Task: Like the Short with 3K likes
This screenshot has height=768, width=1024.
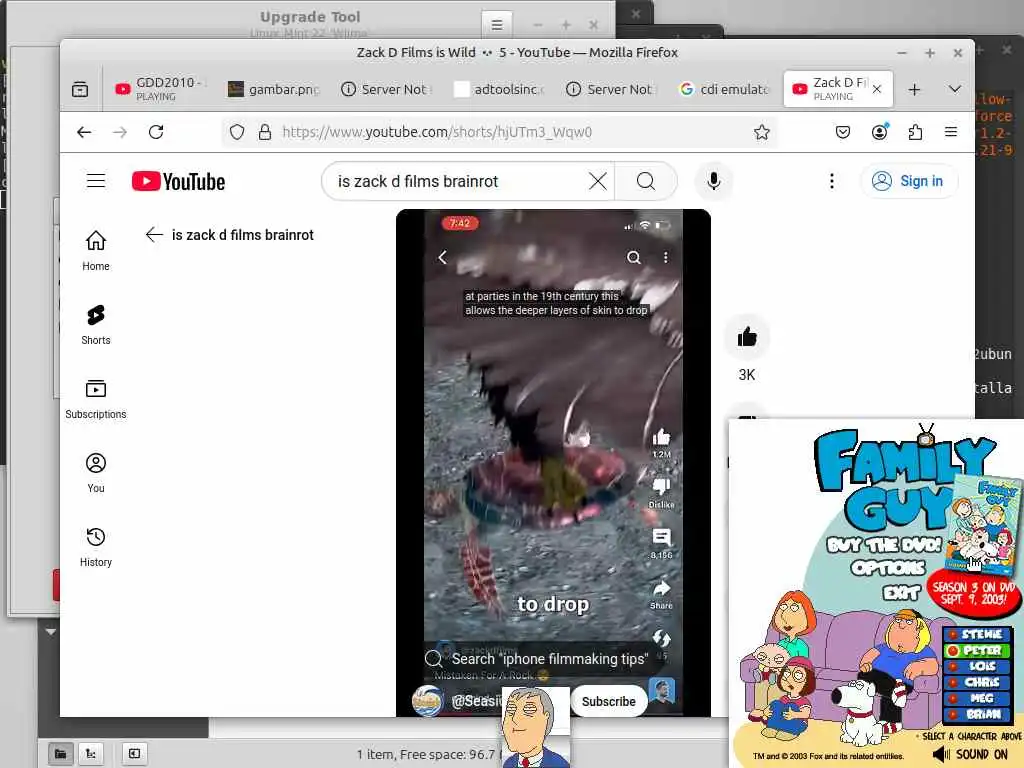Action: pos(747,337)
